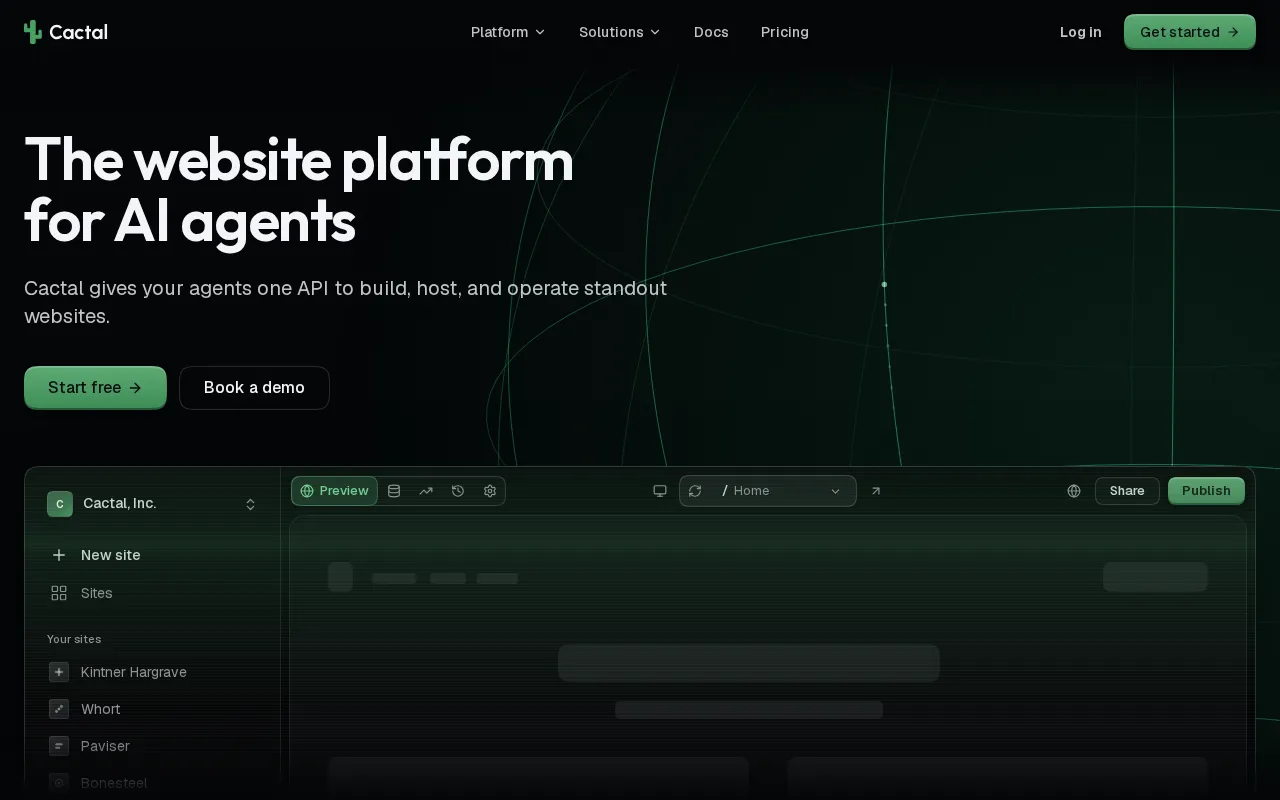Screen dimensions: 1280x800
Task: Open the Platform menu
Action: pos(508,32)
